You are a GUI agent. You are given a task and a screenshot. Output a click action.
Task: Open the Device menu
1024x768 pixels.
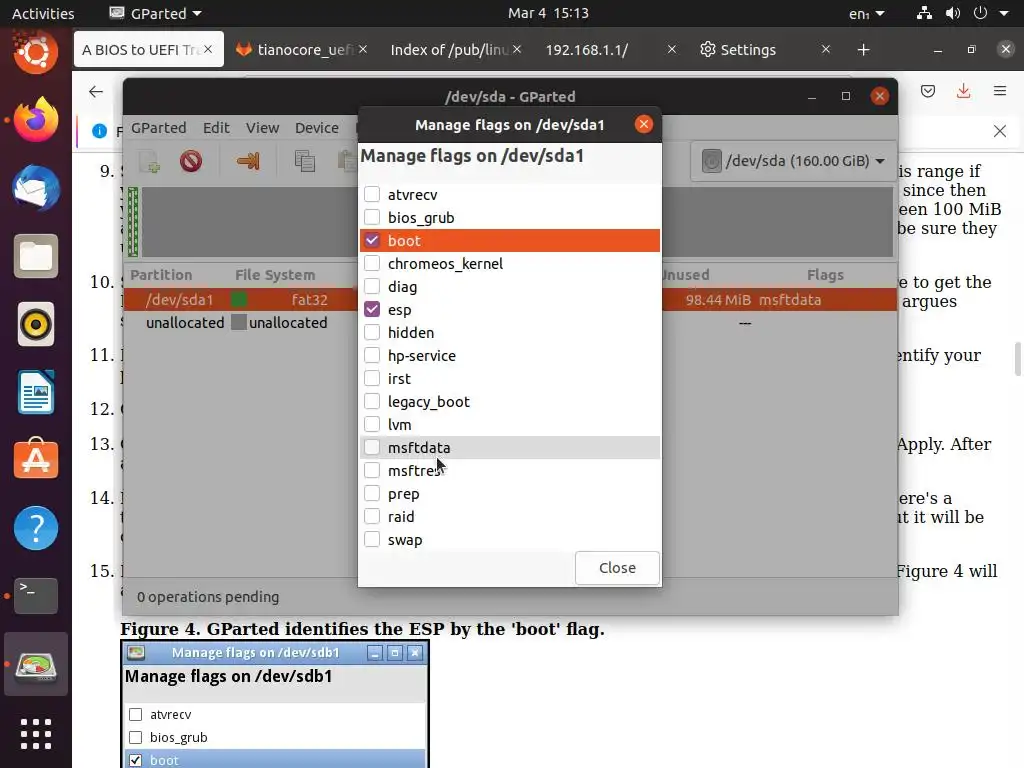tap(317, 128)
